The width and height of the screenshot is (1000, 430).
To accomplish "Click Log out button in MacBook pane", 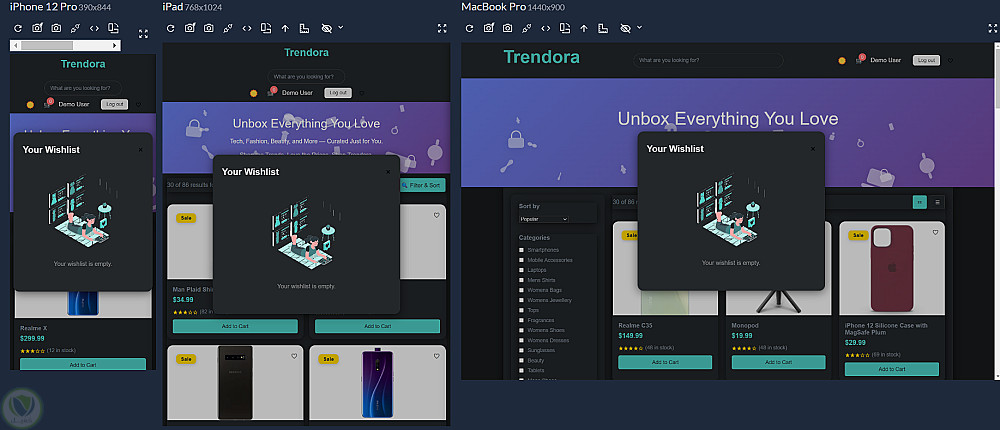I will [927, 60].
